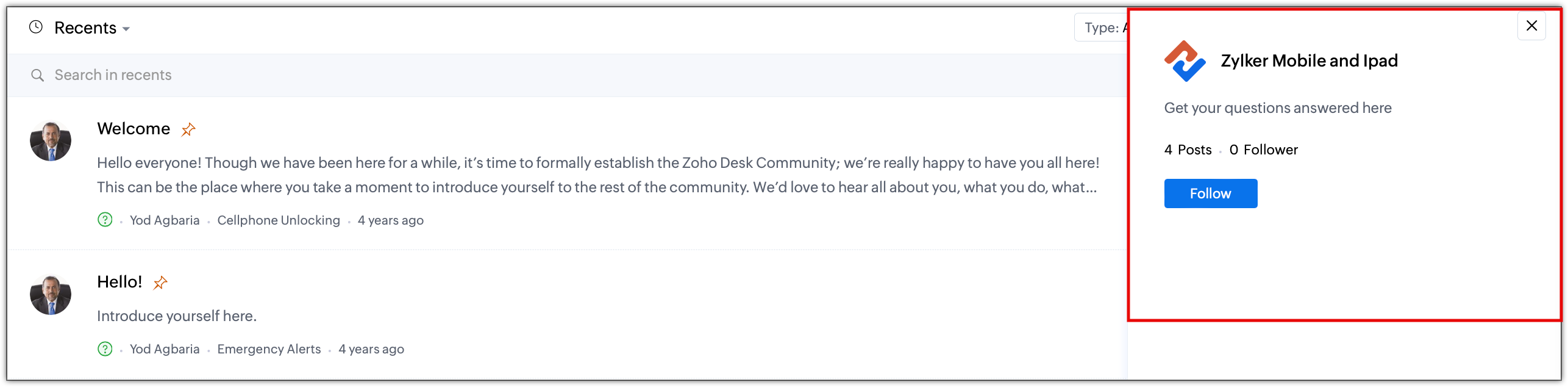Open the Welcome post title

(134, 129)
